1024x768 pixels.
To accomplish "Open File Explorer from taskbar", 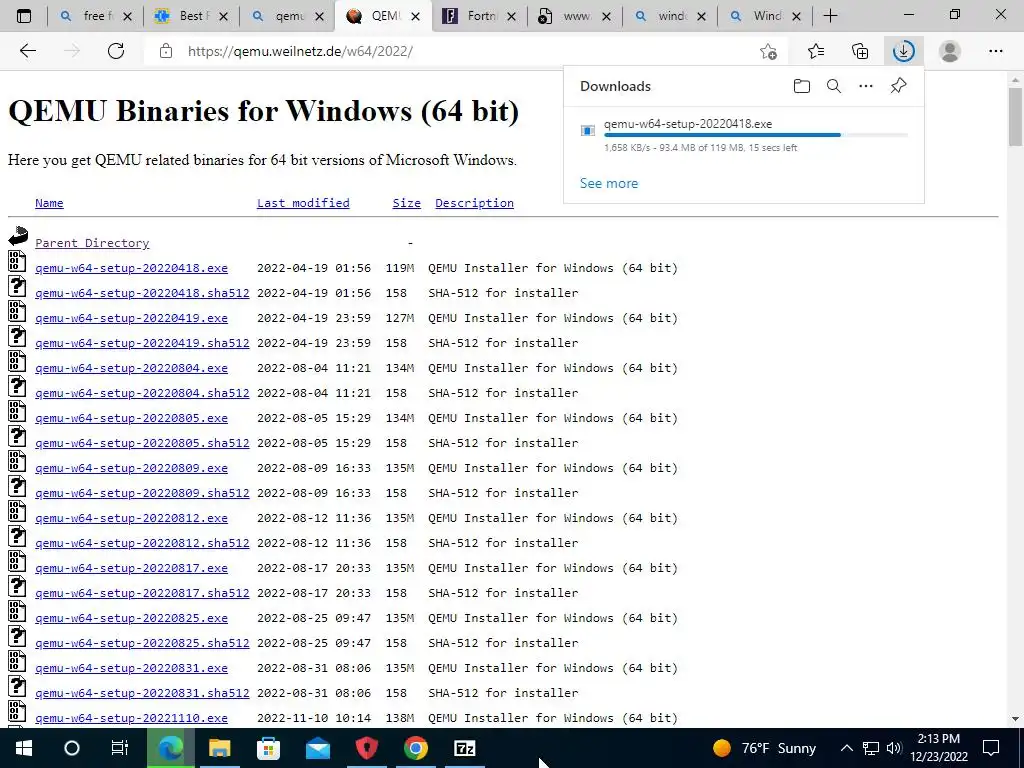I will [219, 748].
